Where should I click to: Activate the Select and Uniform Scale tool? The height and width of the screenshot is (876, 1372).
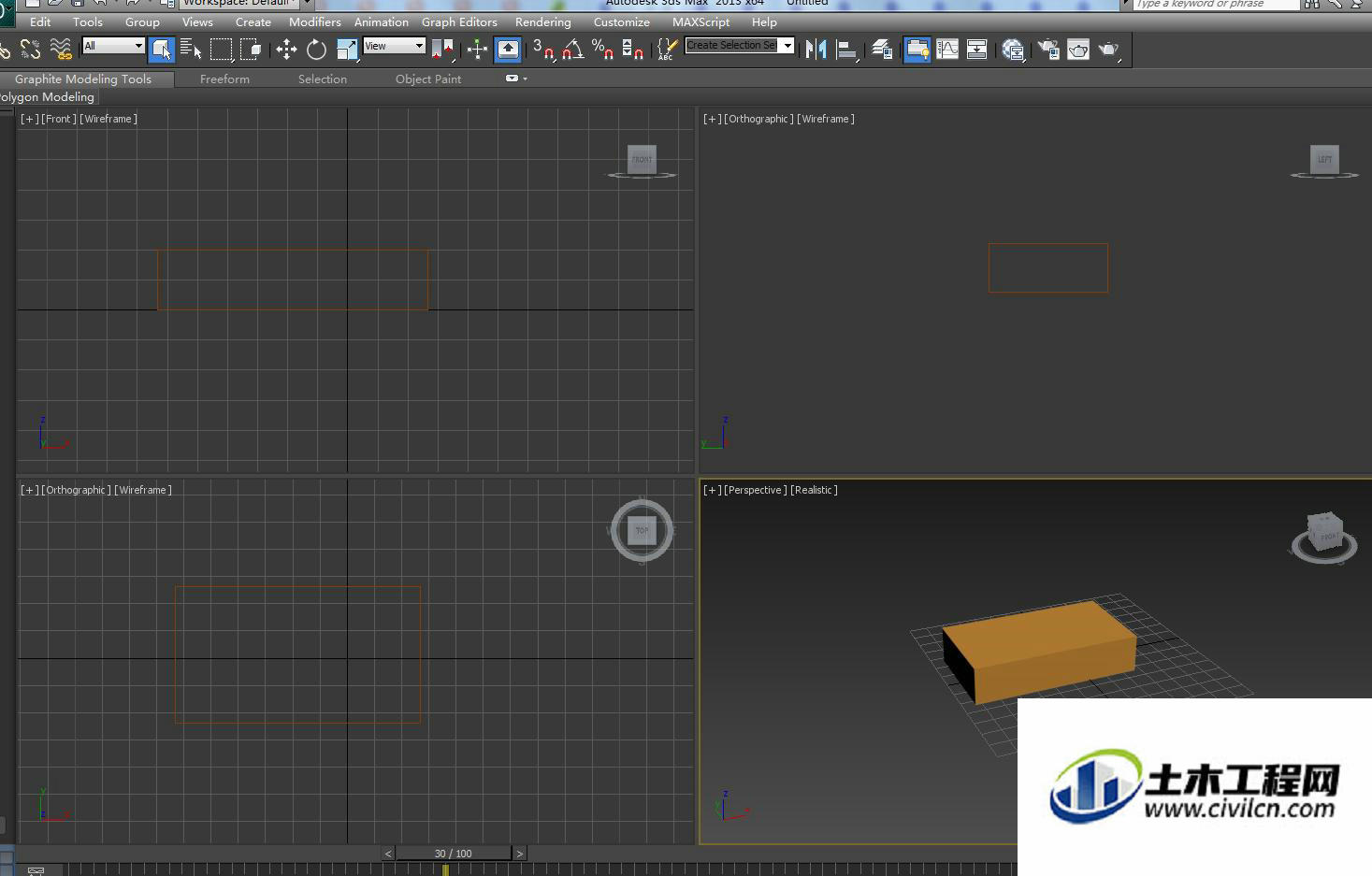click(x=347, y=49)
